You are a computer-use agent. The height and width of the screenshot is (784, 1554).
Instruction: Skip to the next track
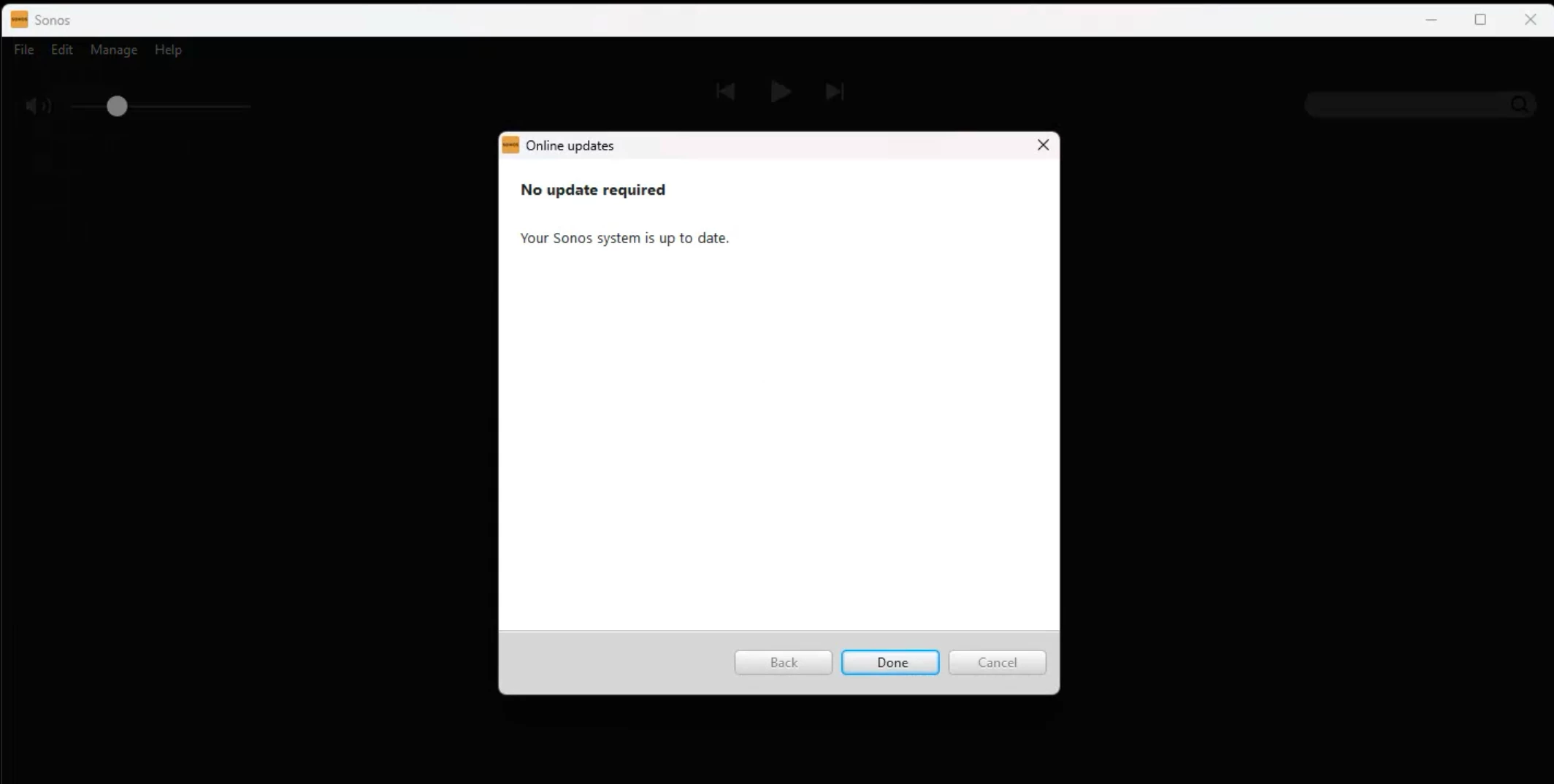pyautogui.click(x=835, y=91)
